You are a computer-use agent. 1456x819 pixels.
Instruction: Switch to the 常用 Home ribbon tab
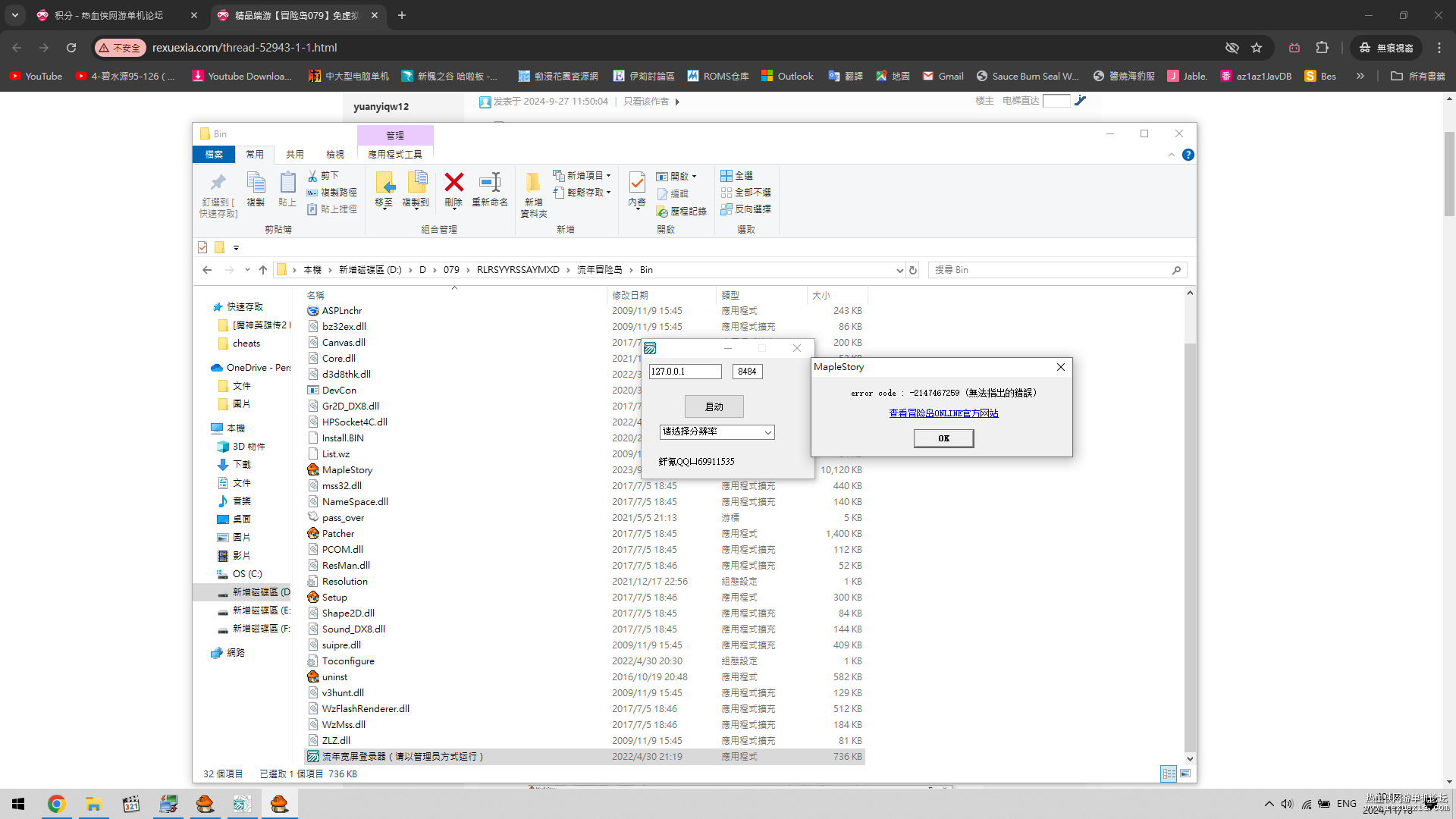(255, 155)
